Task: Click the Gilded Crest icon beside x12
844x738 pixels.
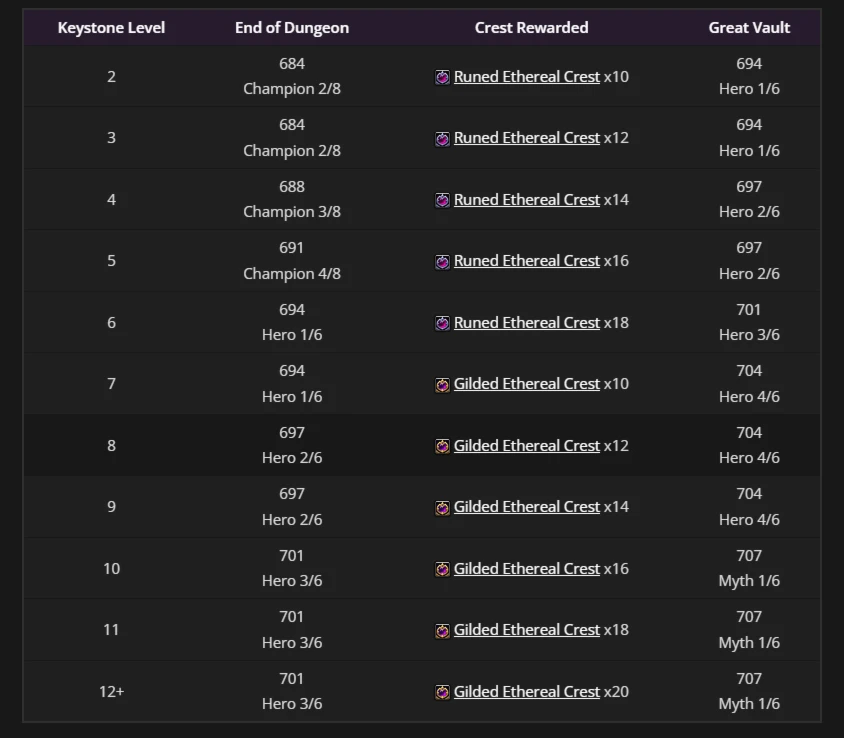Action: [442, 446]
